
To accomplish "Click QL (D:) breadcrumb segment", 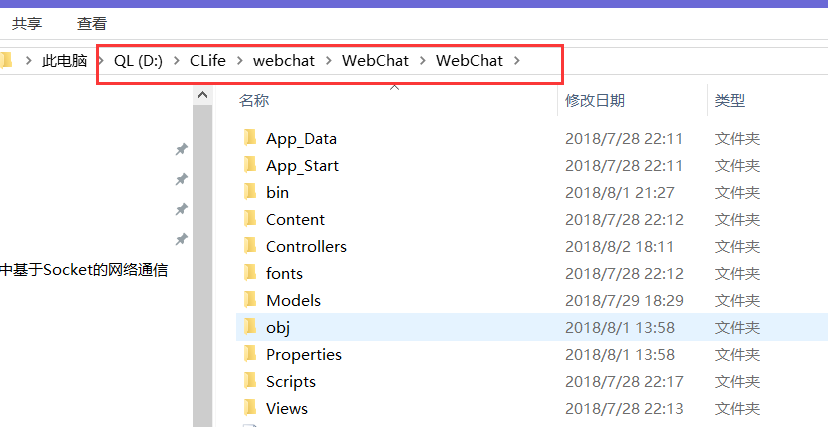I will pos(138,61).
